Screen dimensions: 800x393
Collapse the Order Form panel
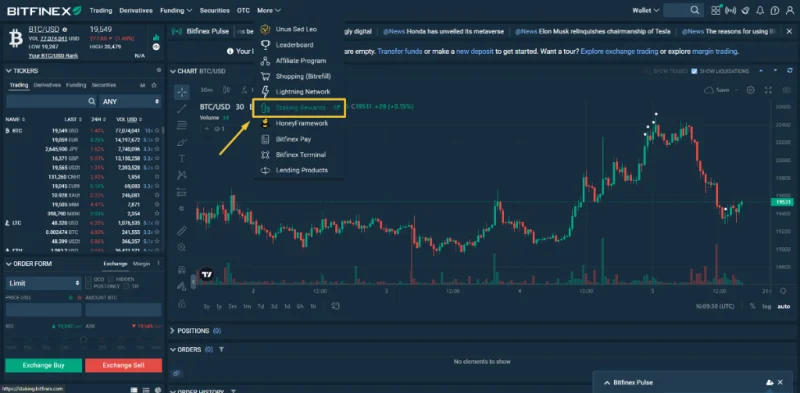point(8,264)
